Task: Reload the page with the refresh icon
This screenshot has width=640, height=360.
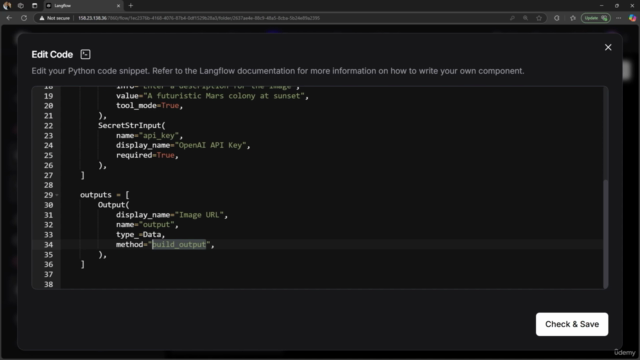Action: coord(24,18)
